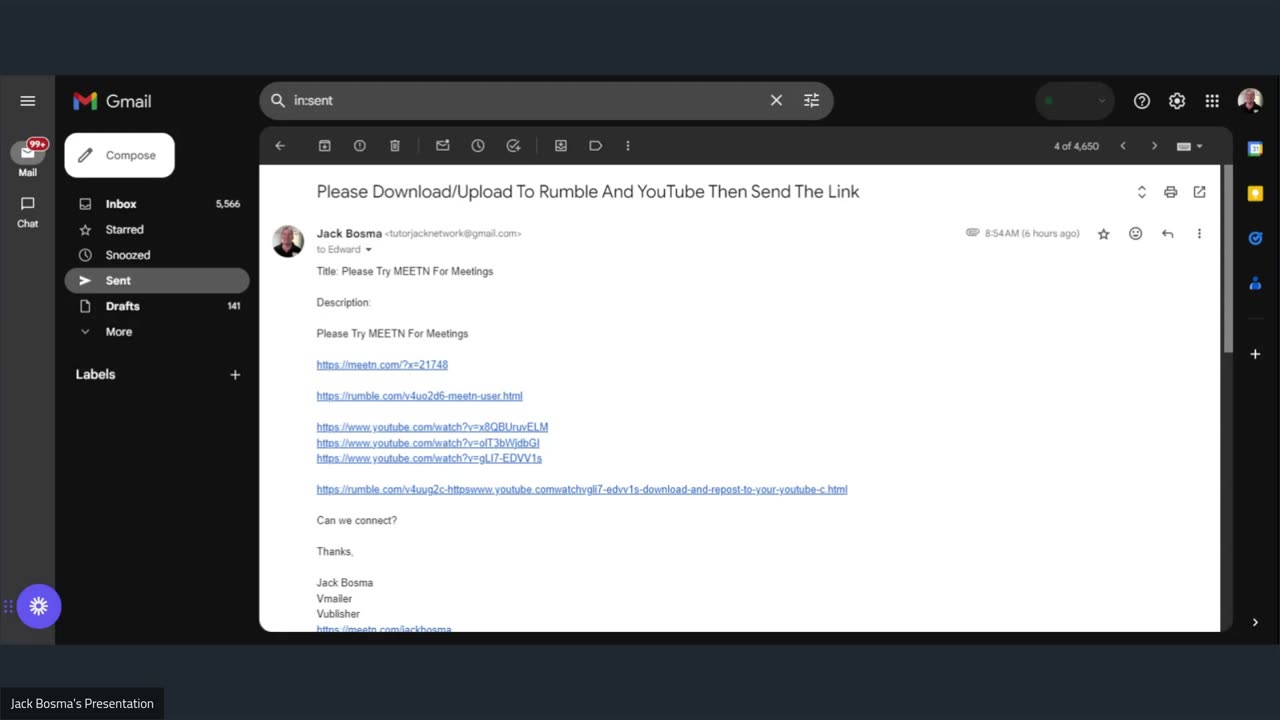The width and height of the screenshot is (1280, 720).
Task: Move this email to a folder
Action: point(561,146)
